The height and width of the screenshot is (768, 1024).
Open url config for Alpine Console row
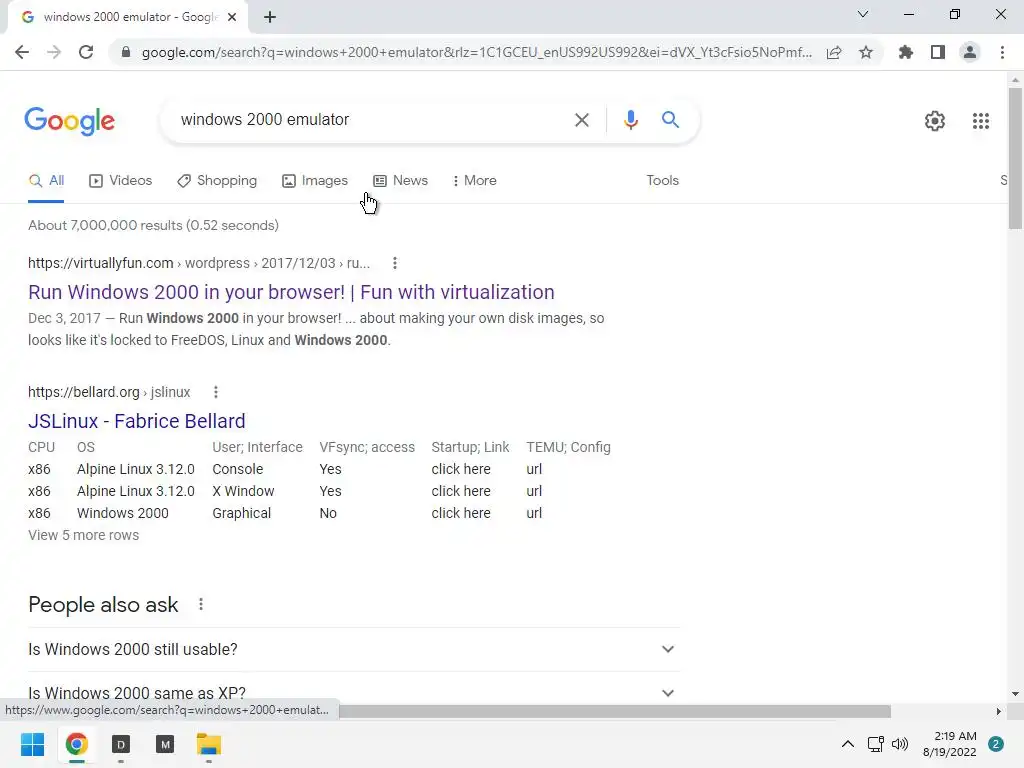coord(534,470)
